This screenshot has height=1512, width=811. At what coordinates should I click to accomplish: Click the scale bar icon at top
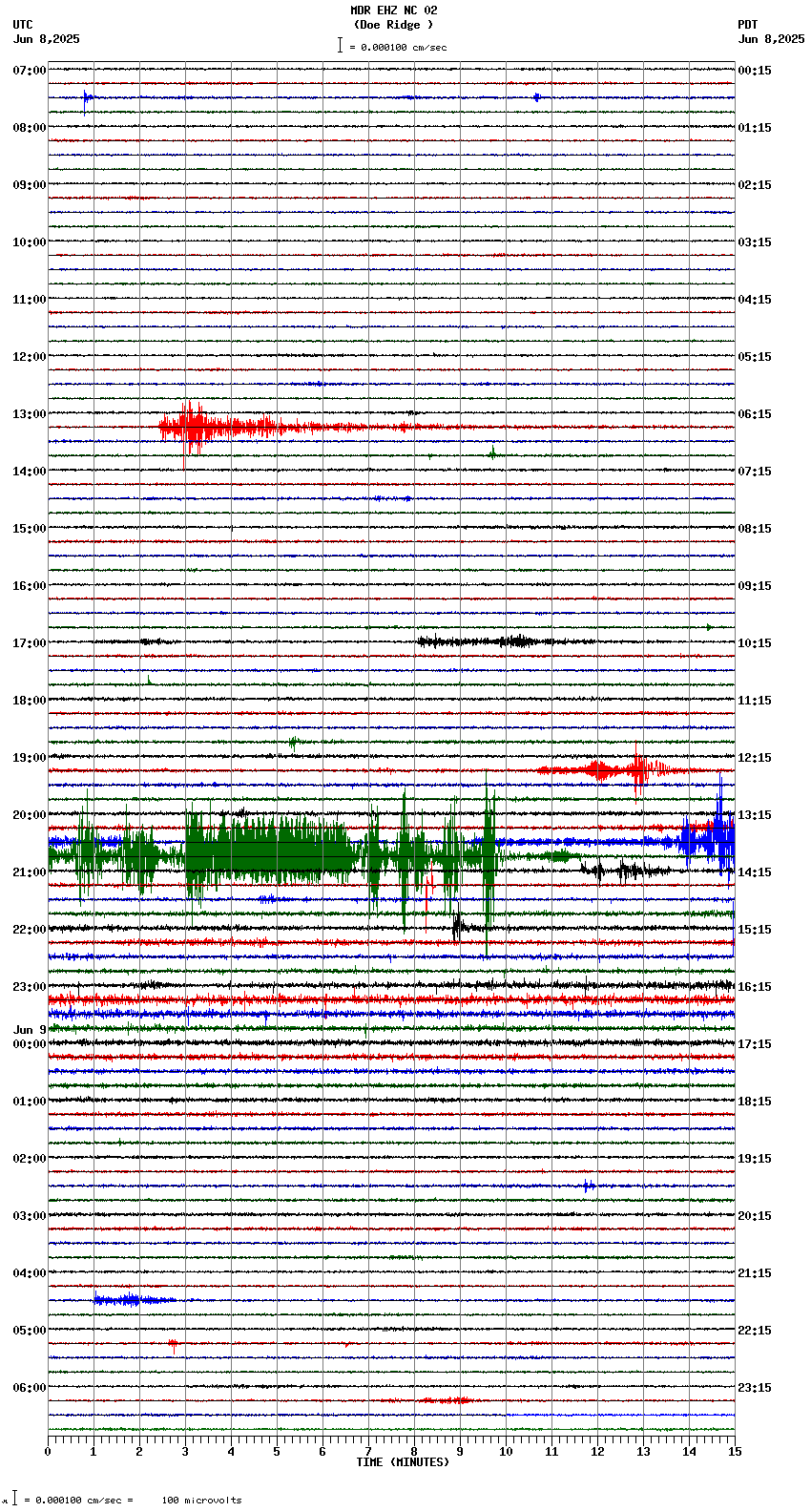coord(339,45)
